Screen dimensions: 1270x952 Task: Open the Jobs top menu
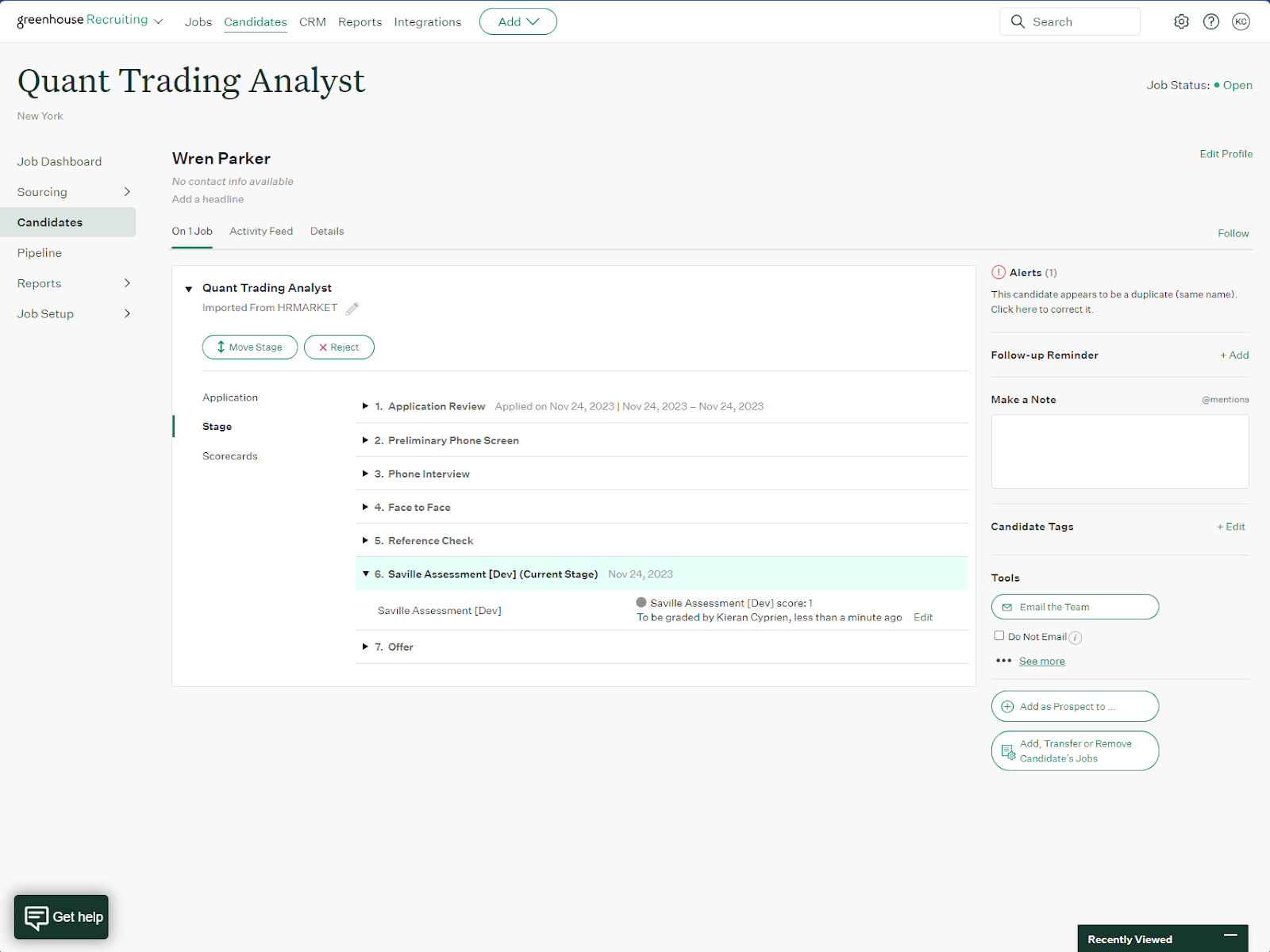coord(198,21)
